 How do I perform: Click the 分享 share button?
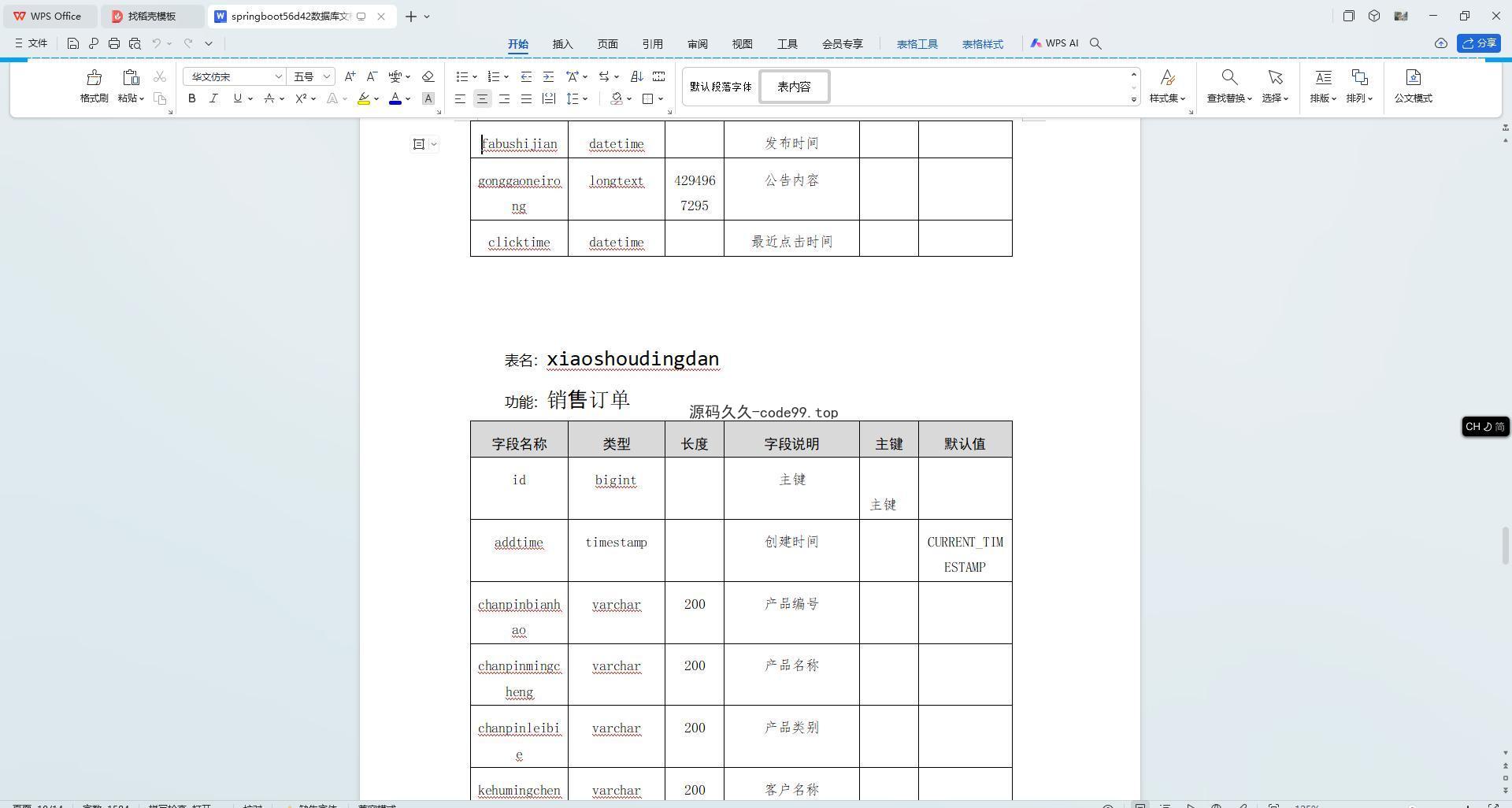point(1478,43)
